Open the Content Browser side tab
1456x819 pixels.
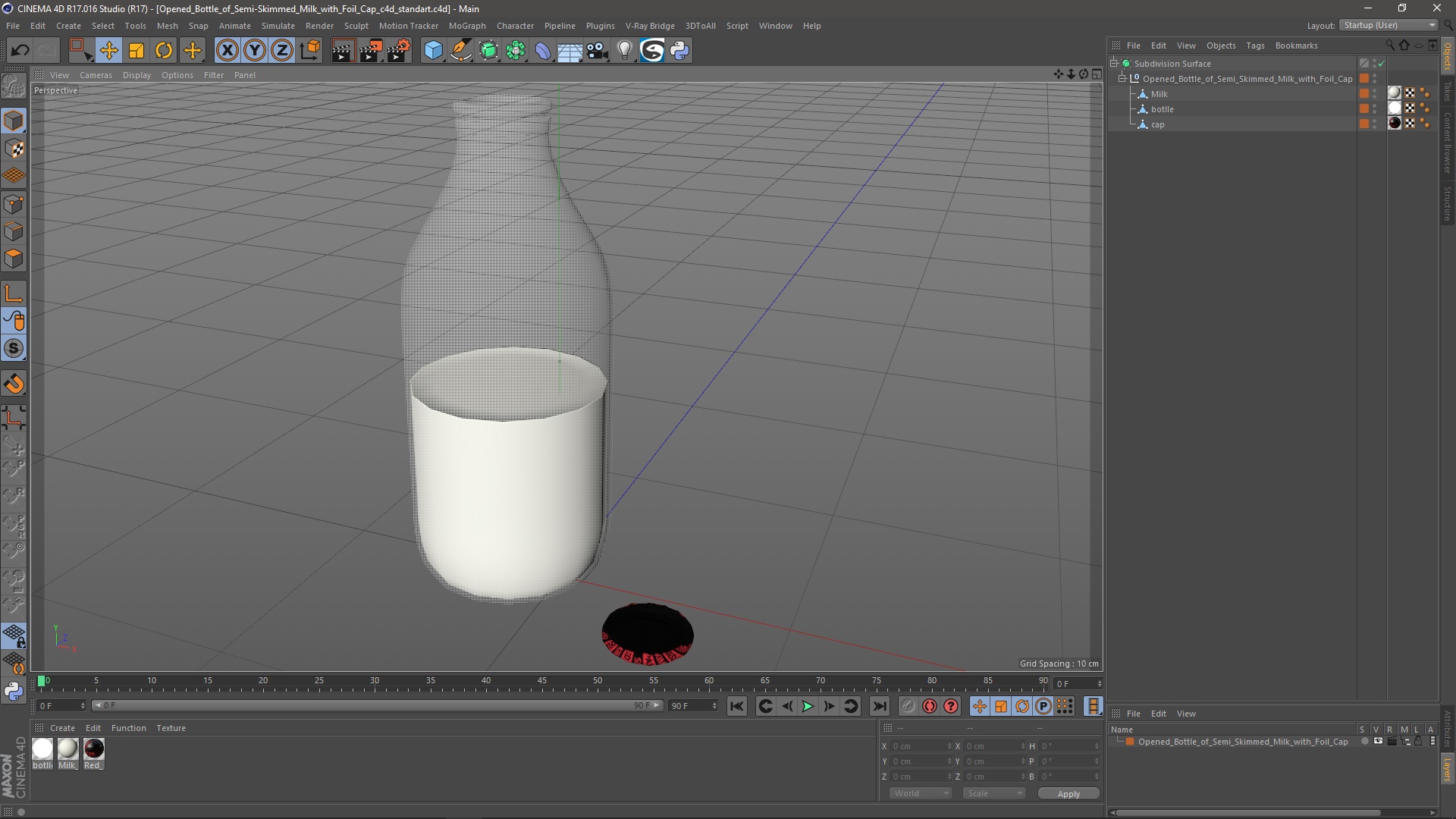point(1448,143)
